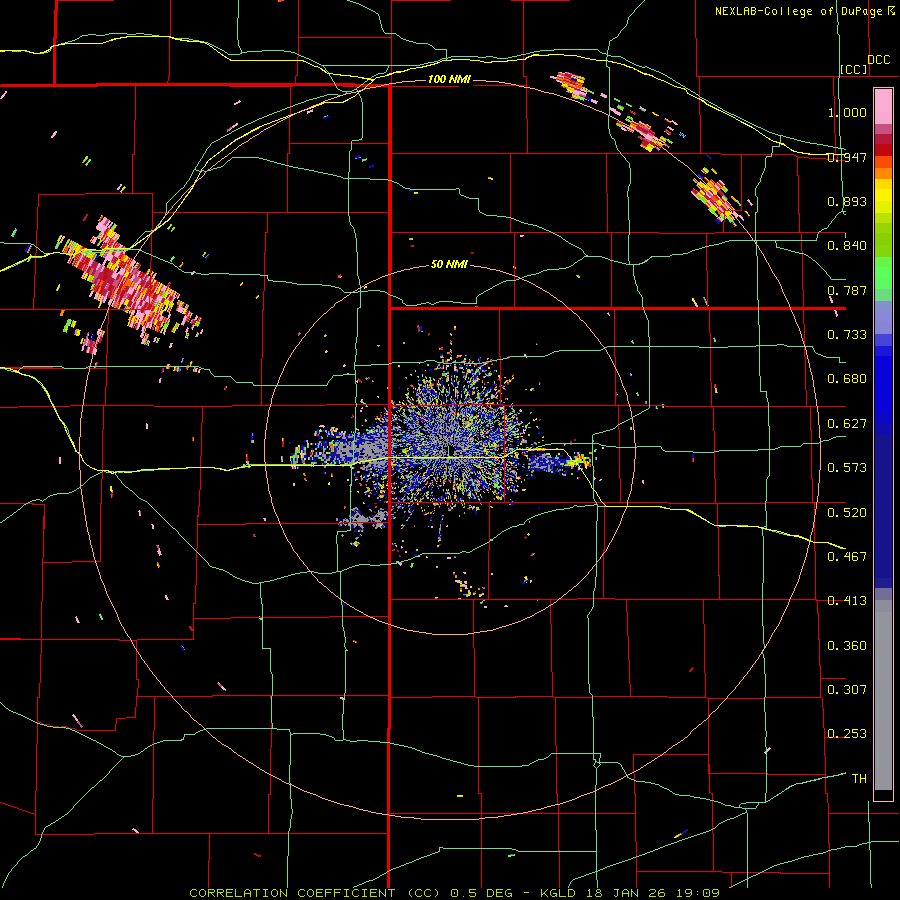Click the 1.000 scale value
The width and height of the screenshot is (900, 900).
pyautogui.click(x=847, y=112)
